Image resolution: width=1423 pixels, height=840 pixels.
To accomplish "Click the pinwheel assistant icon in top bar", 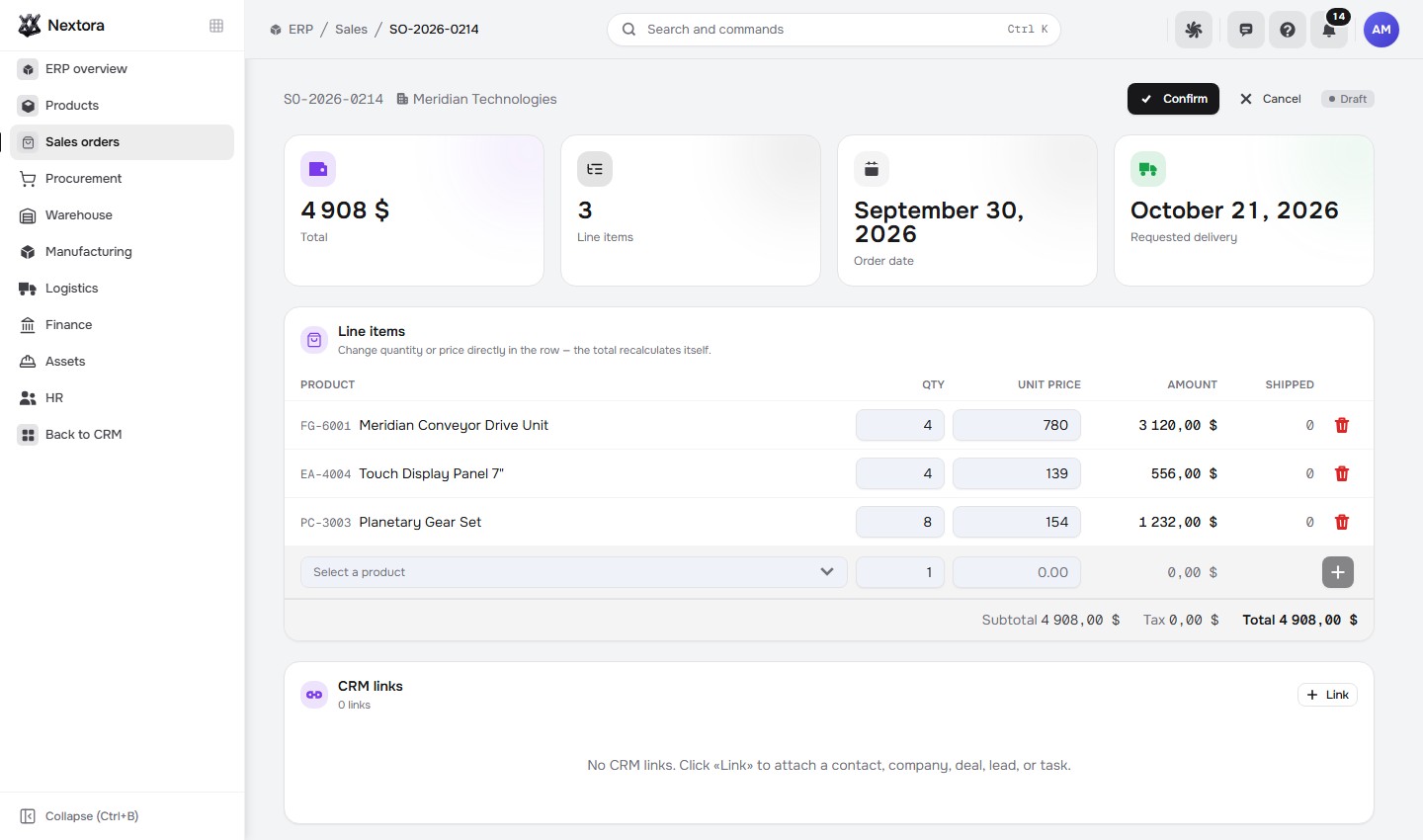I will 1194,30.
